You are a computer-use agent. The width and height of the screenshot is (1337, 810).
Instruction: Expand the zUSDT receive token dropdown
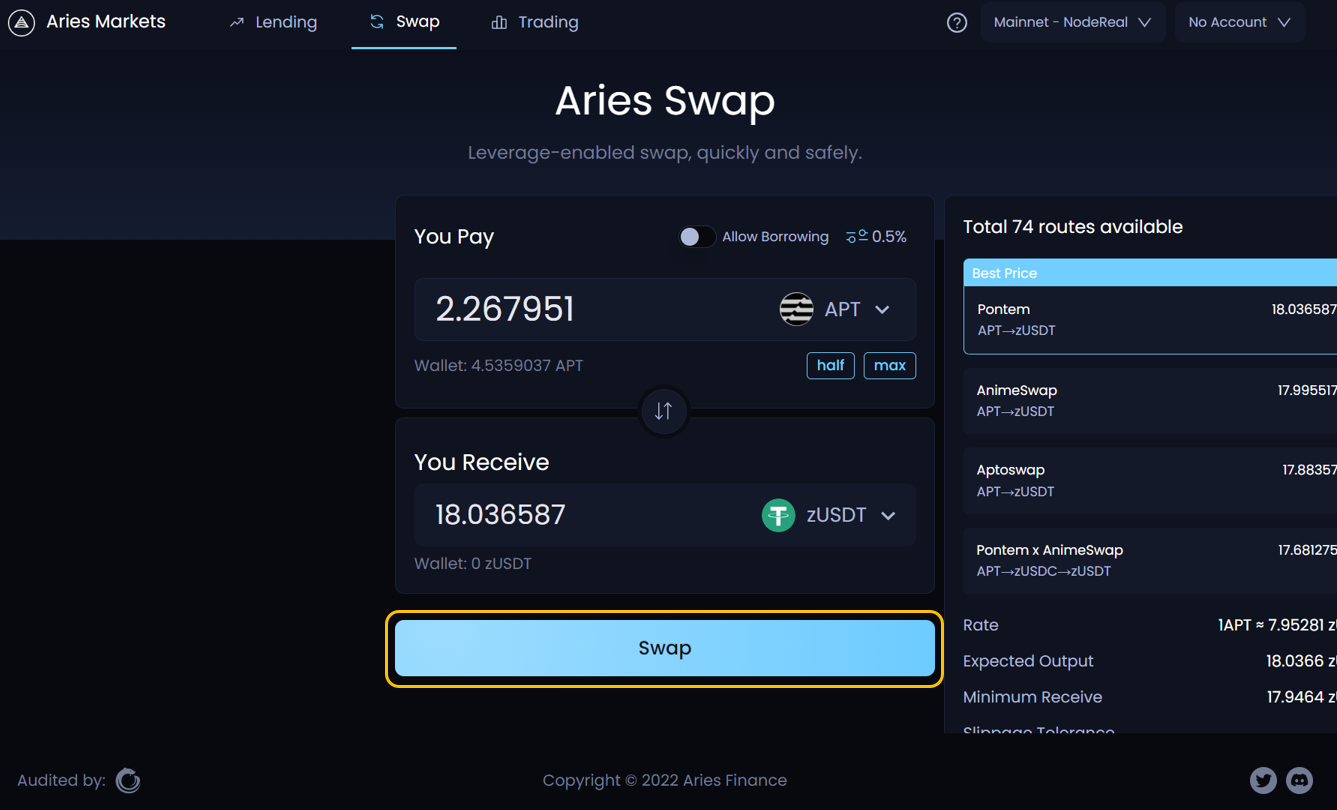pyautogui.click(x=888, y=516)
